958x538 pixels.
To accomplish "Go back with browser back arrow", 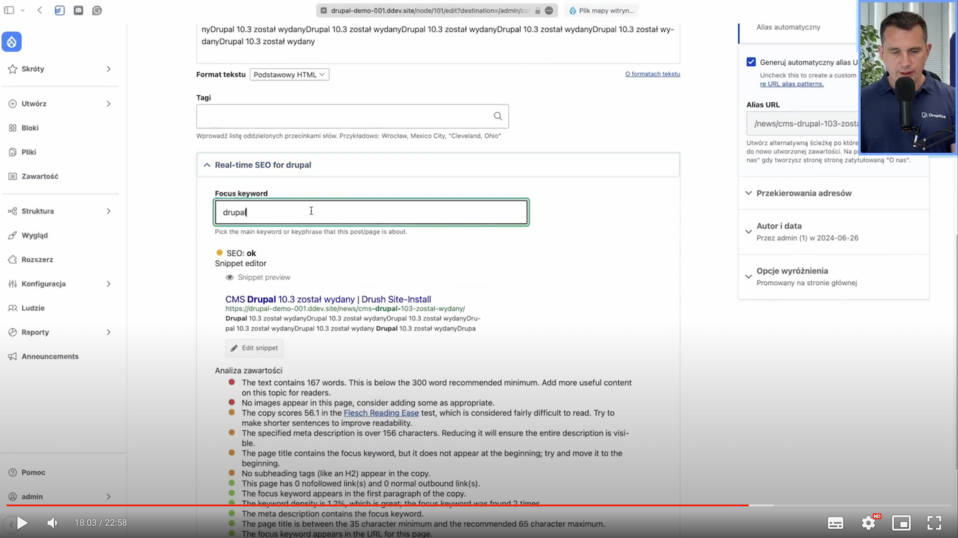I will pos(40,10).
